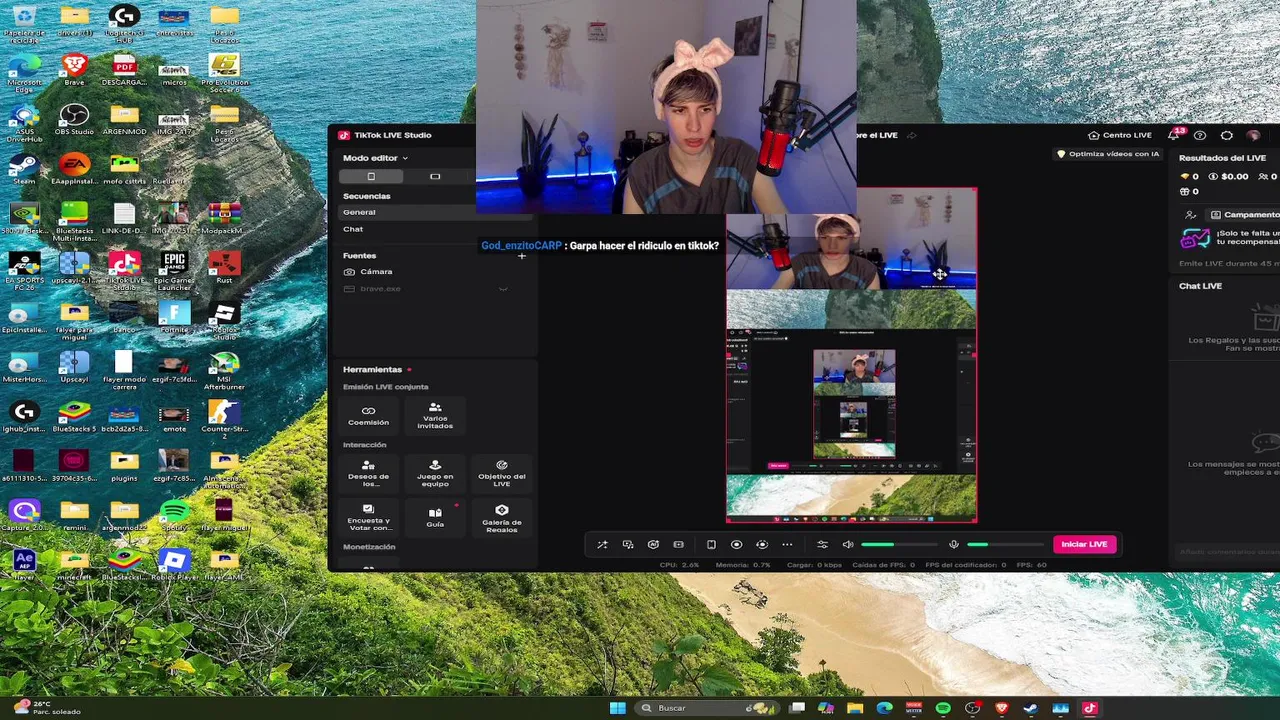Select the brave.exe source row
This screenshot has height=720, width=1280.
click(x=434, y=289)
